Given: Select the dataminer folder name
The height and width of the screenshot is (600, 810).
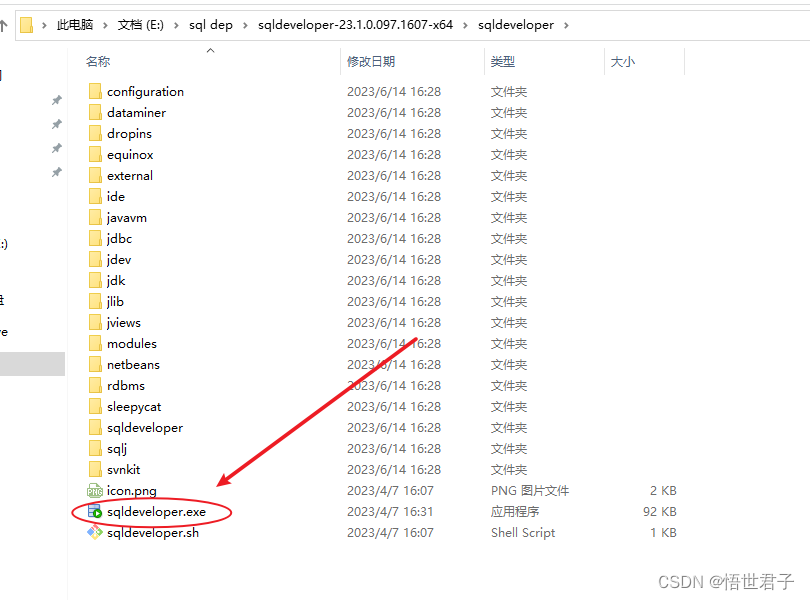Looking at the screenshot, I should [x=136, y=112].
